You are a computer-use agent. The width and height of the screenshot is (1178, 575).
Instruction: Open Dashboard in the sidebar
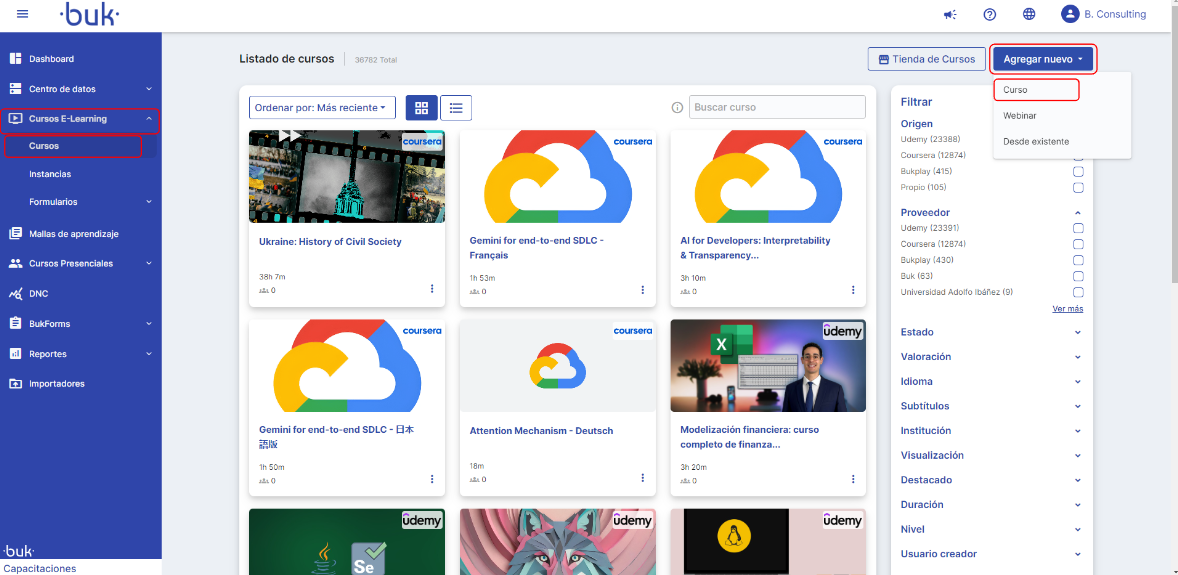click(x=52, y=59)
